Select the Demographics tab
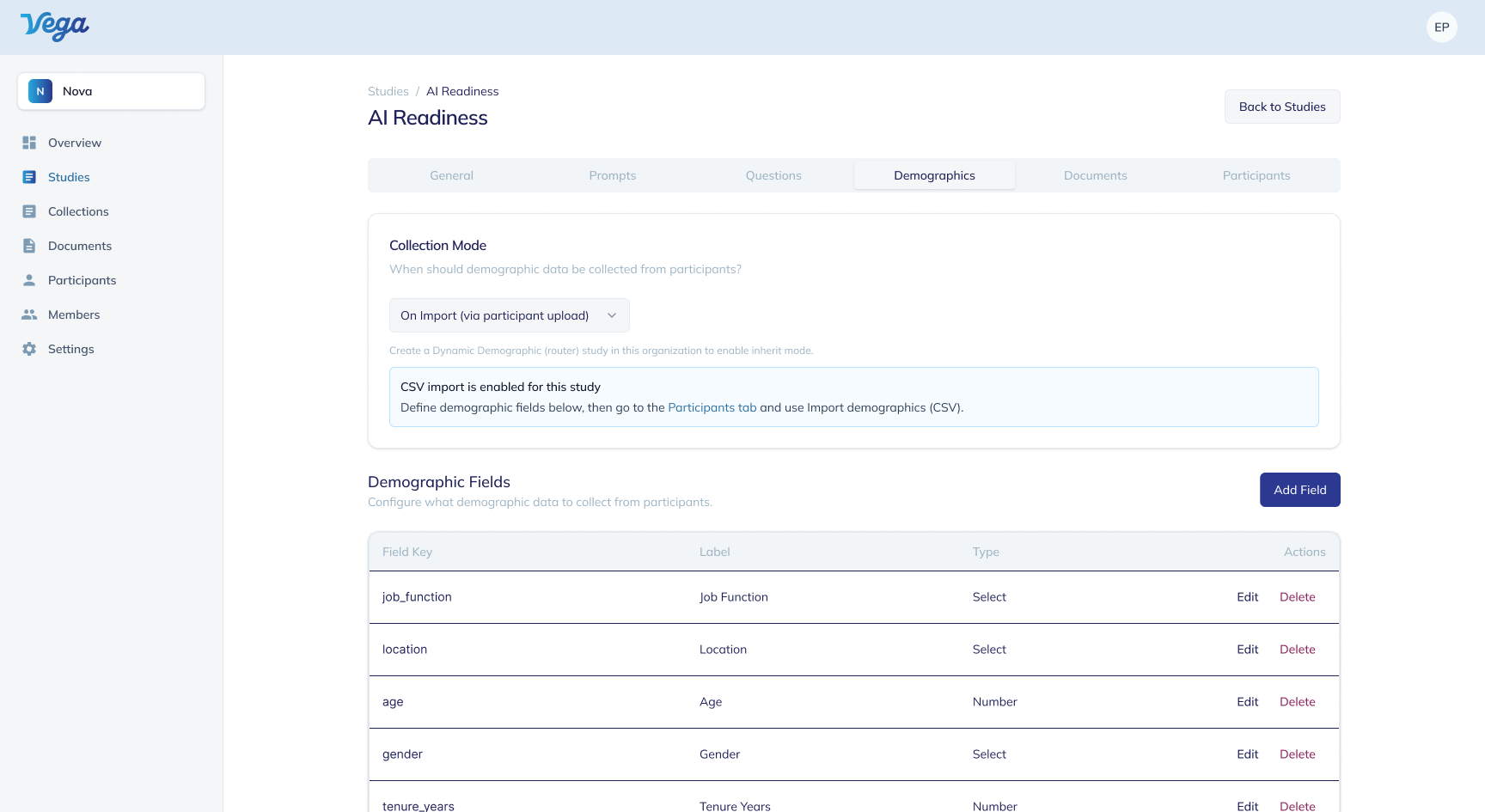This screenshot has height=812, width=1485. (x=934, y=175)
